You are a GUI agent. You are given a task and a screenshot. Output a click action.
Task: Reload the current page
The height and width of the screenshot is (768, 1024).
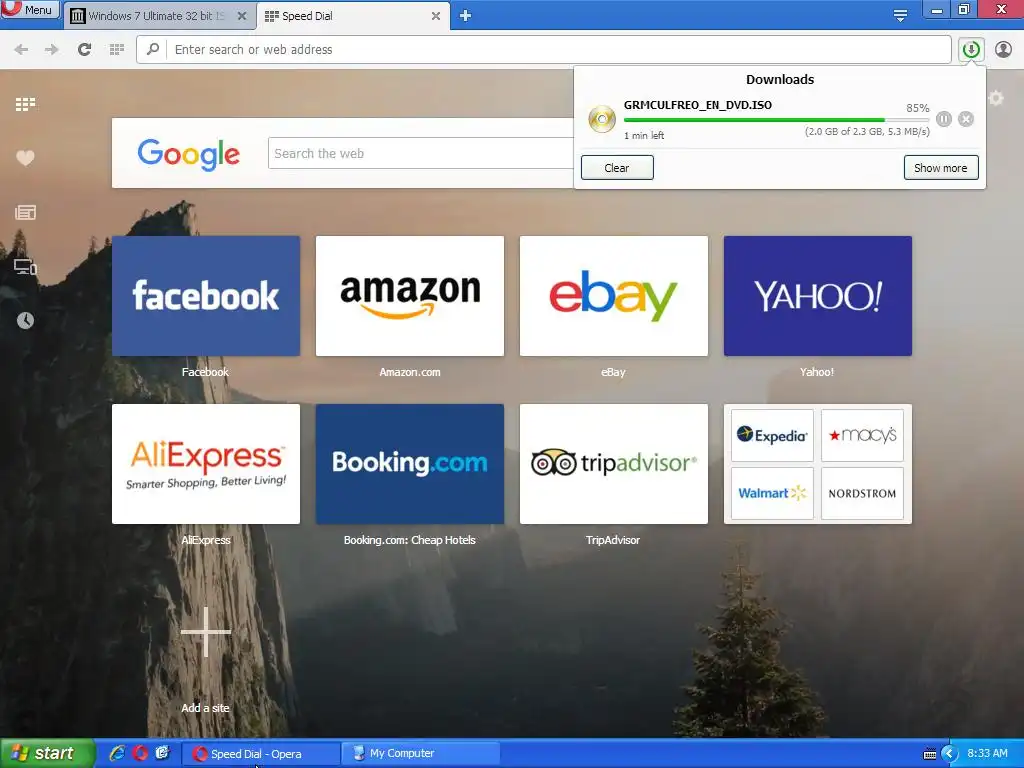coord(84,50)
